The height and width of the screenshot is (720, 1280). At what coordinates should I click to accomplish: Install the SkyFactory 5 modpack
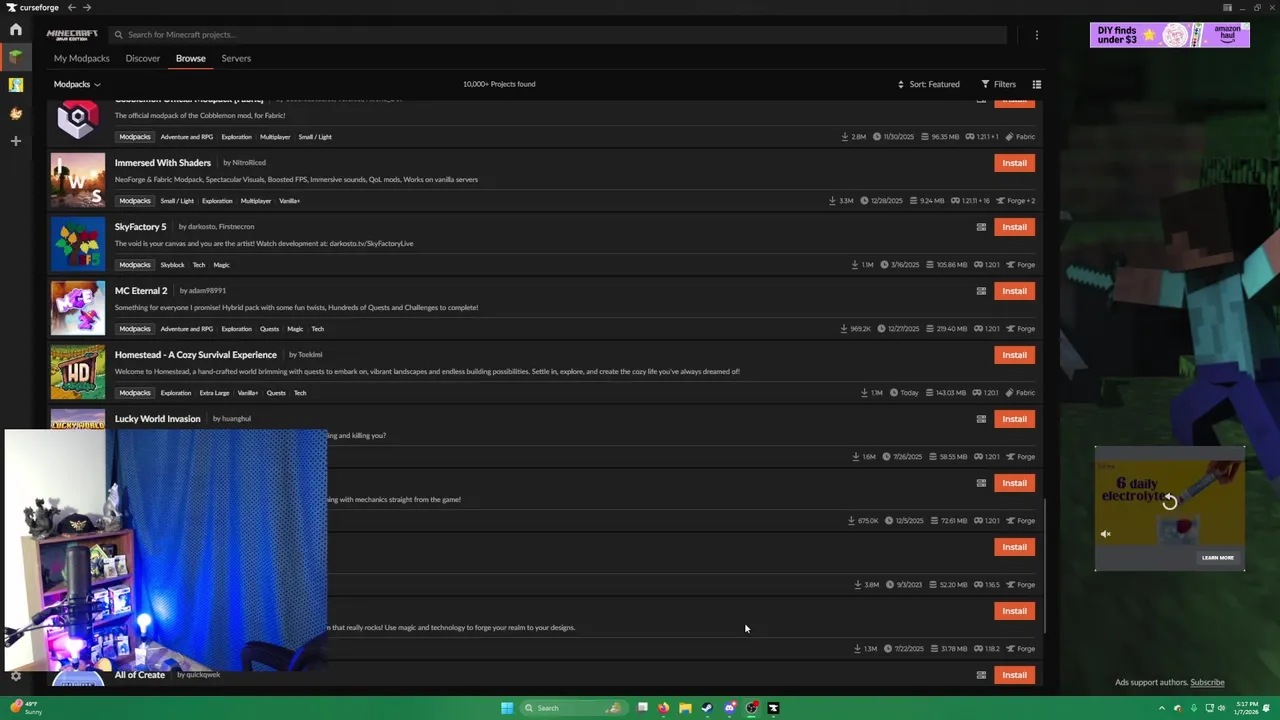pyautogui.click(x=1014, y=227)
